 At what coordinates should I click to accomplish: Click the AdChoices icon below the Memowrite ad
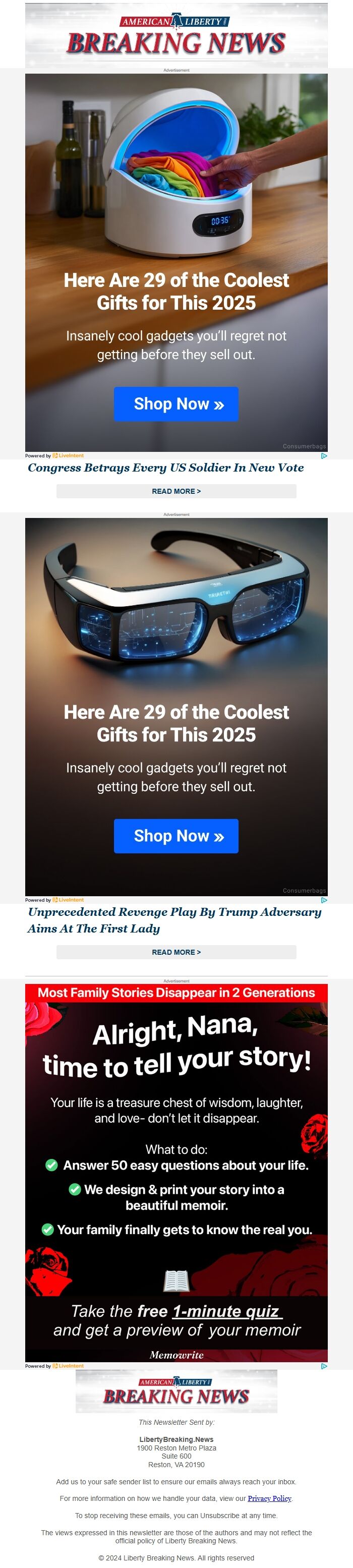pyautogui.click(x=324, y=1366)
